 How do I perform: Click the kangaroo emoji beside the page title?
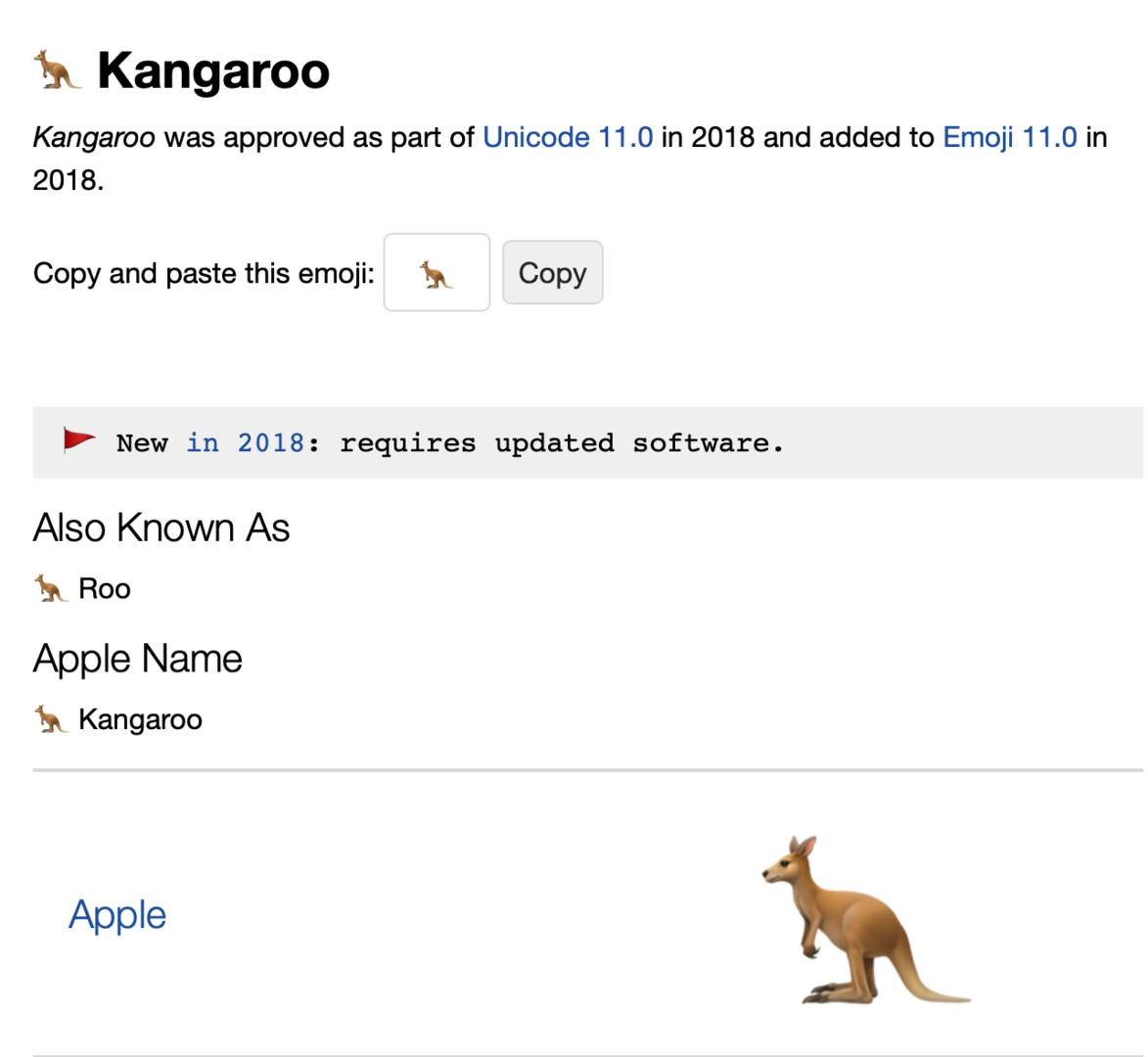coord(57,70)
